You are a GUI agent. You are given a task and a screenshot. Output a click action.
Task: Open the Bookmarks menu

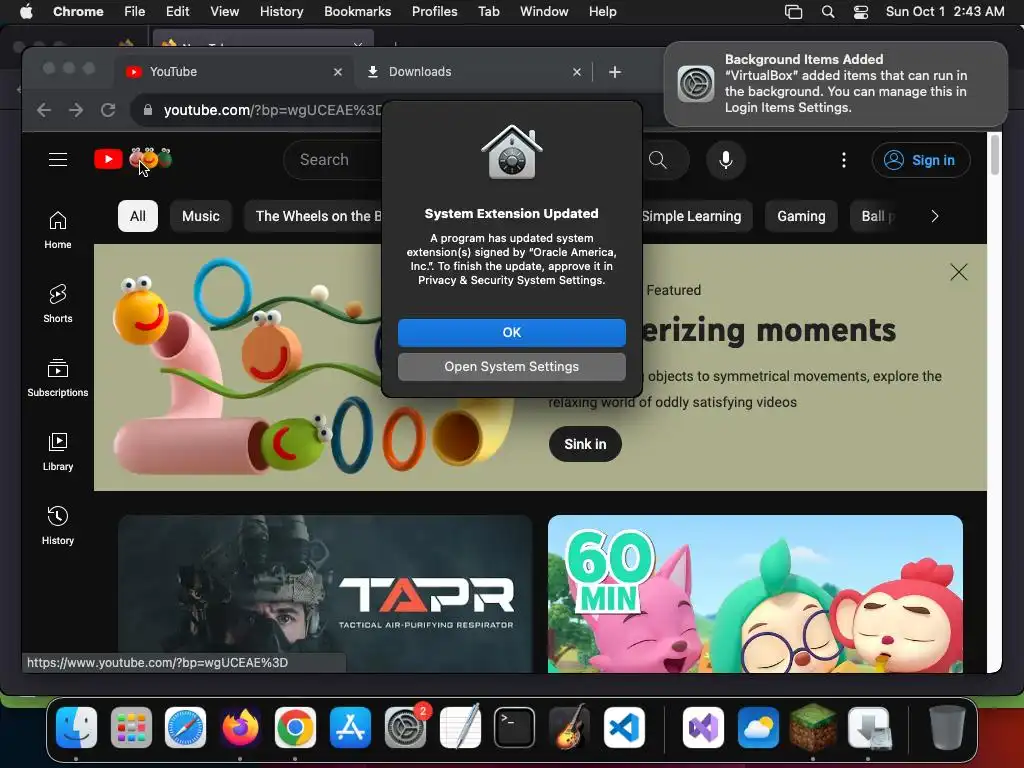(357, 12)
